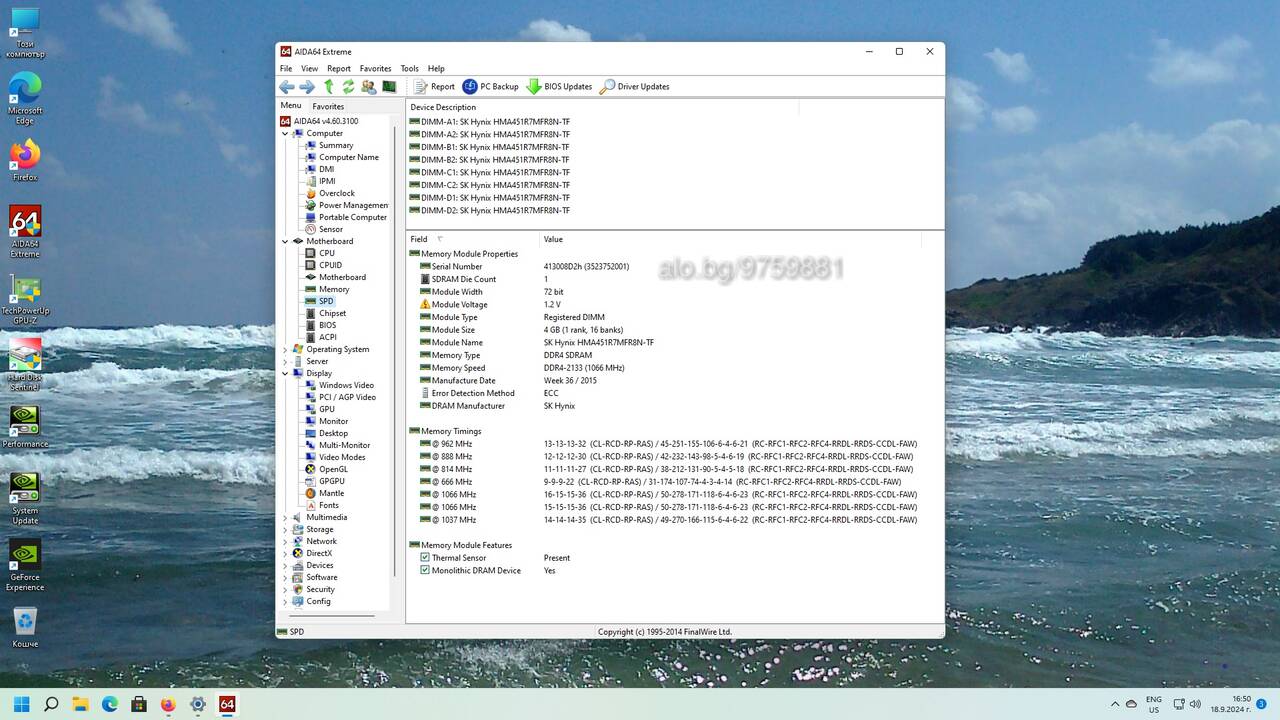Open taskbar Search magnifier
The image size is (1280, 720).
click(52, 704)
